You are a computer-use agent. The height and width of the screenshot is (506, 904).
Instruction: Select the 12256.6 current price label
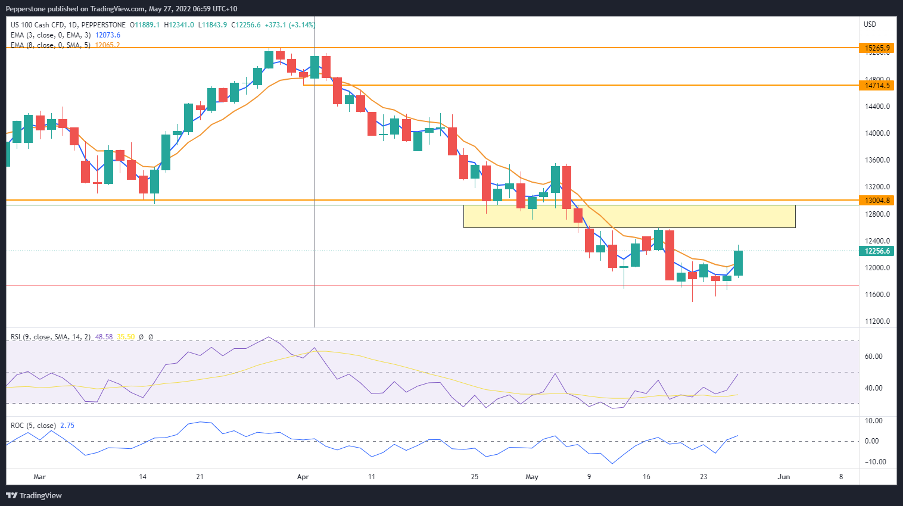pyautogui.click(x=876, y=251)
